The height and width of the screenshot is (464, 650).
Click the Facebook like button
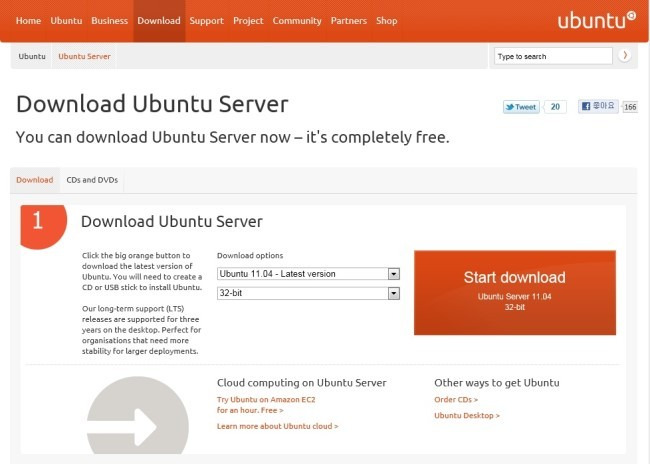[598, 106]
